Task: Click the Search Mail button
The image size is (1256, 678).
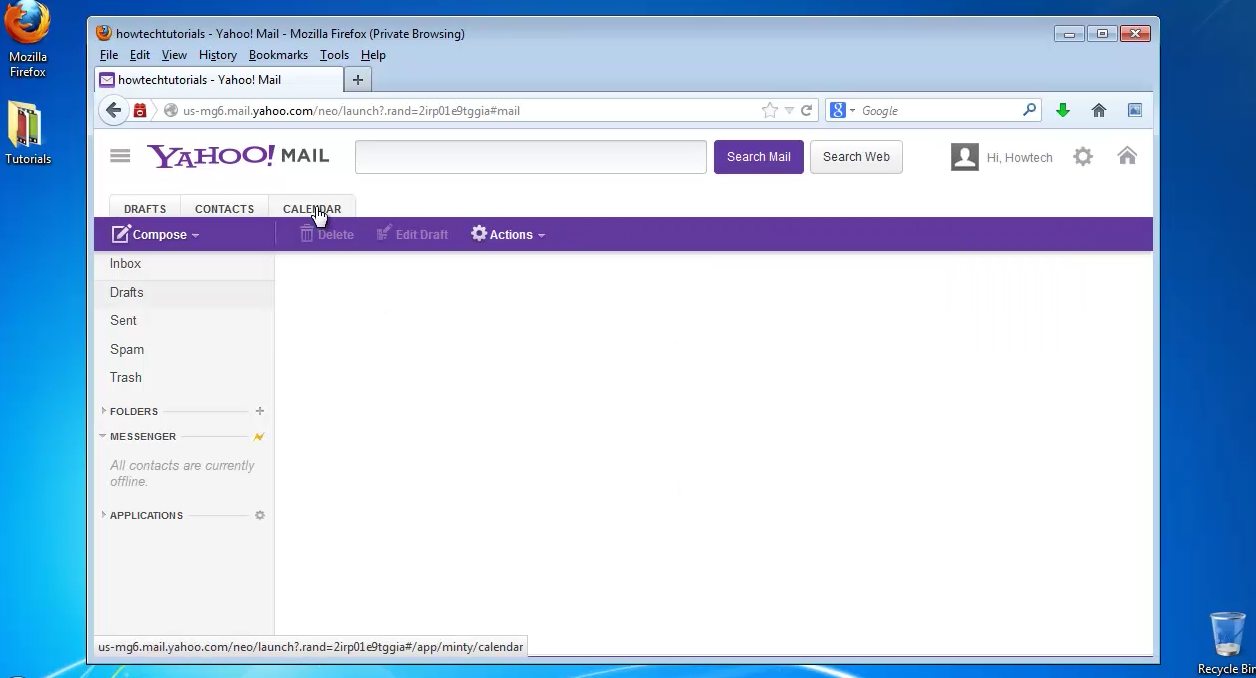Action: coord(759,157)
